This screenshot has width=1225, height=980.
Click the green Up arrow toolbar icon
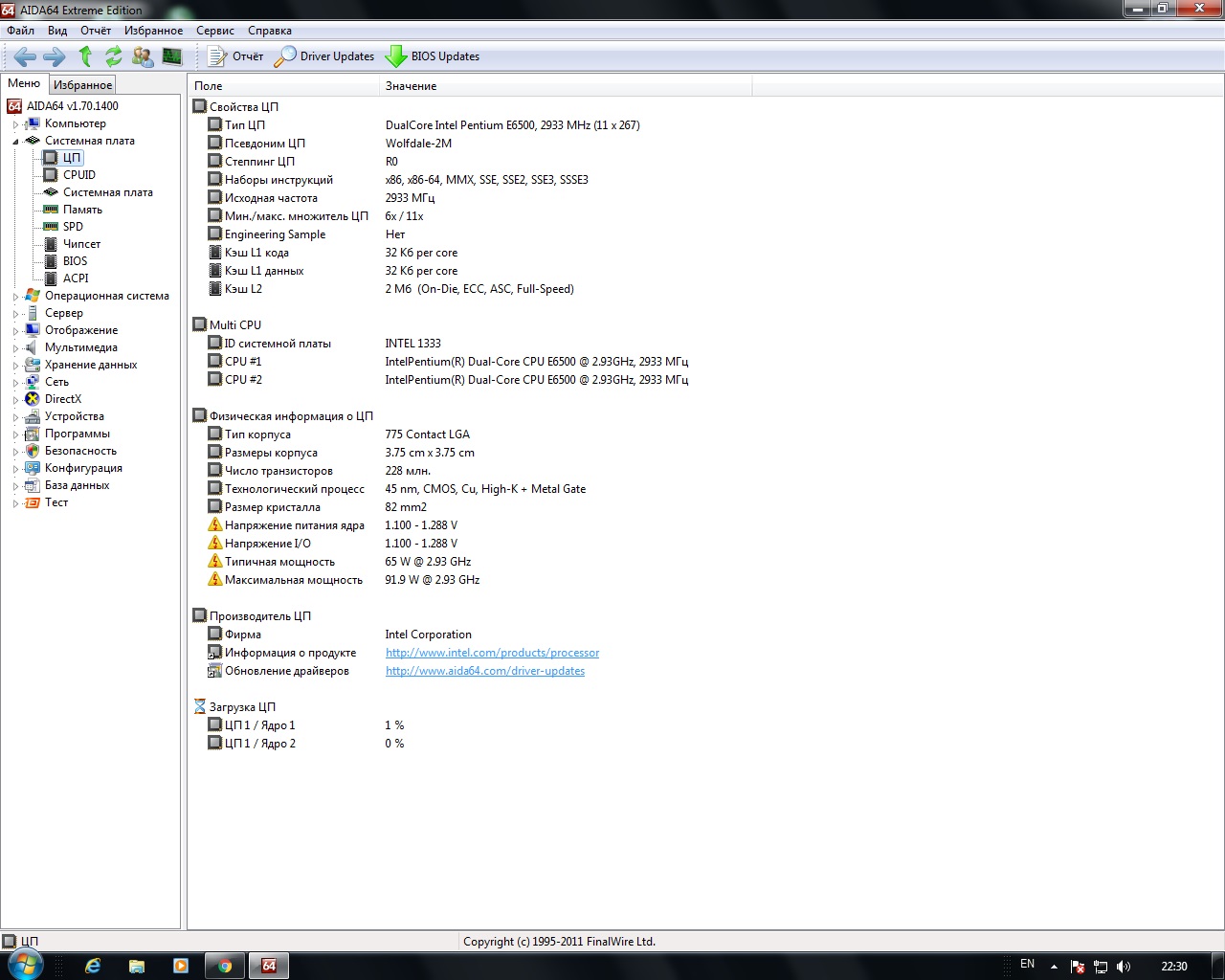point(85,56)
